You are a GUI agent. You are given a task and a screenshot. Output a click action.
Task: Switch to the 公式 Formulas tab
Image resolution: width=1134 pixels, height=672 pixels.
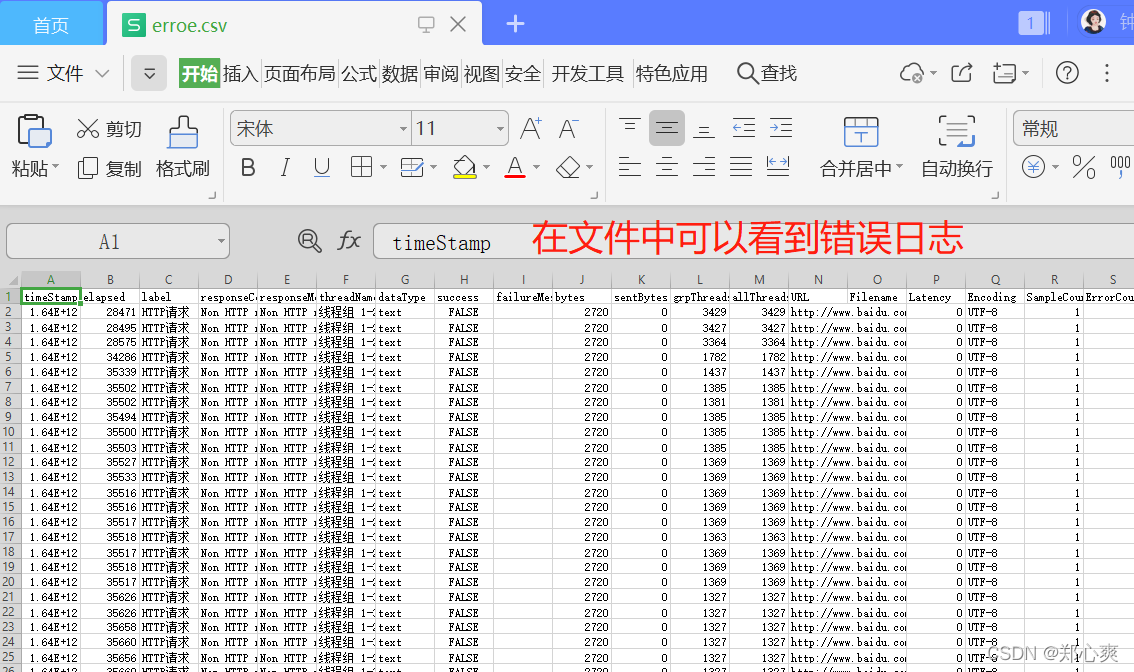point(359,74)
